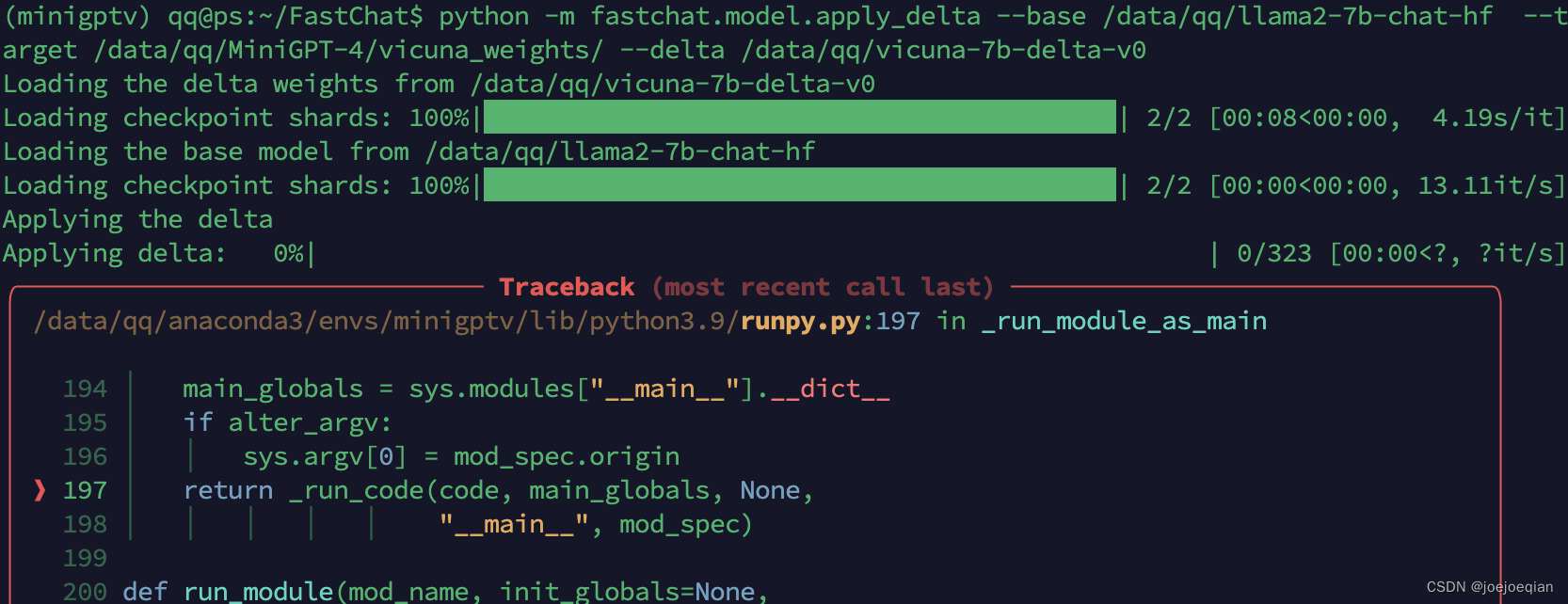Click line number 196
Screen dimensions: 1568x604
tap(86, 456)
